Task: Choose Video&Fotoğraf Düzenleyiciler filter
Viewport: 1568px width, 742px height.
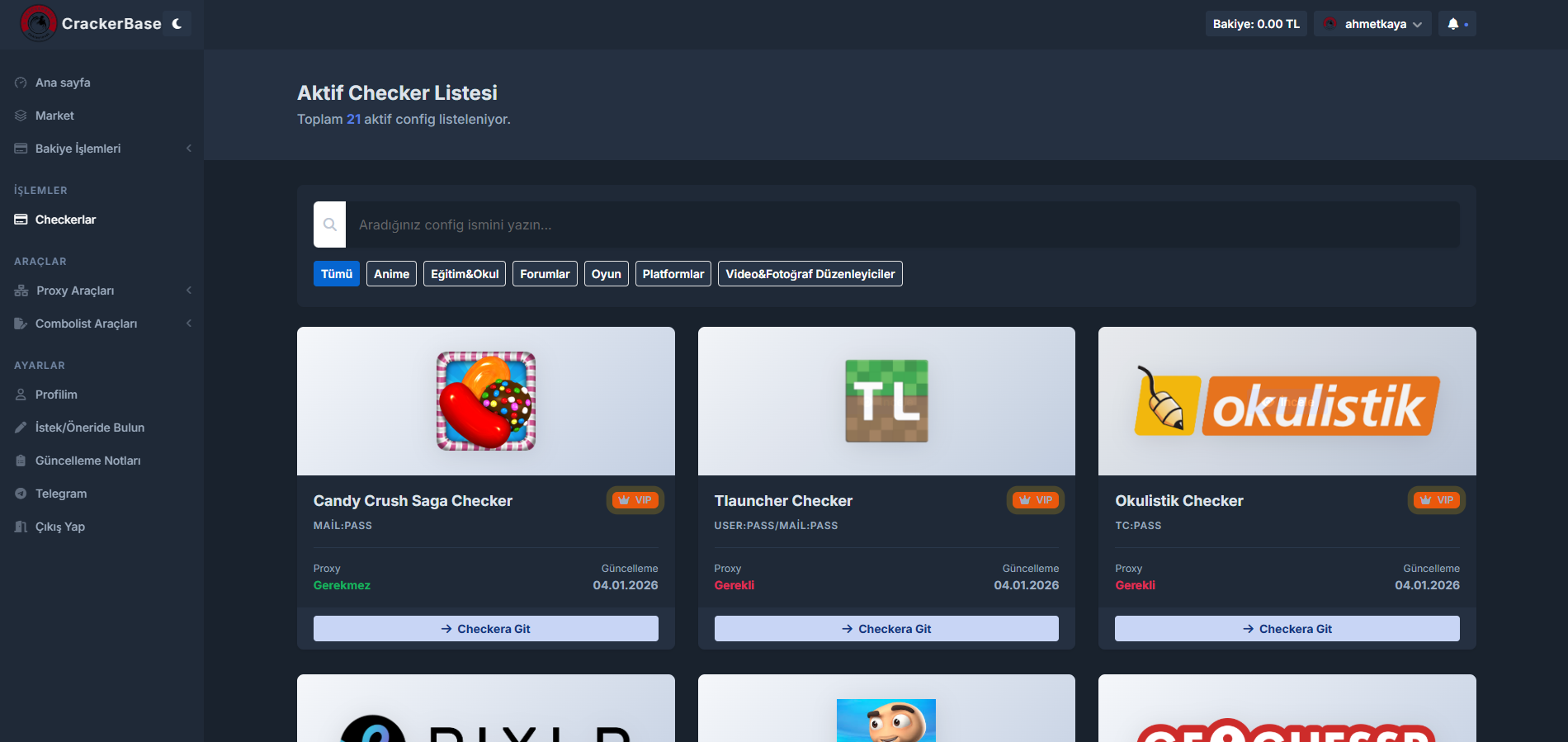Action: click(x=810, y=274)
